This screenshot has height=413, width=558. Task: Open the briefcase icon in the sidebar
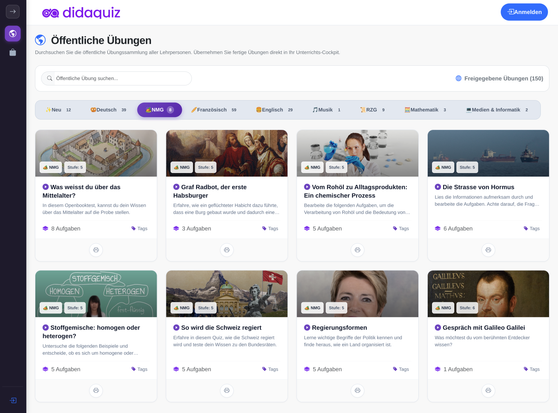click(x=13, y=52)
